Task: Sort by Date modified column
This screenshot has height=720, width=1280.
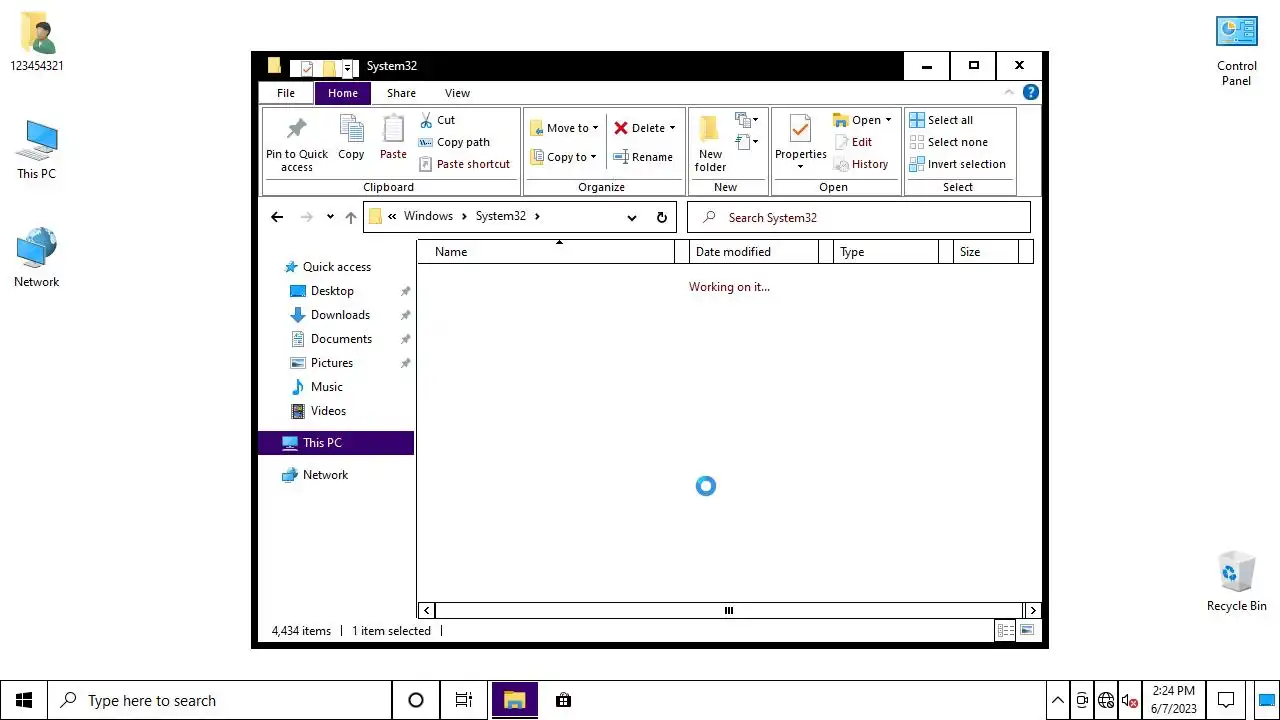Action: pyautogui.click(x=753, y=252)
